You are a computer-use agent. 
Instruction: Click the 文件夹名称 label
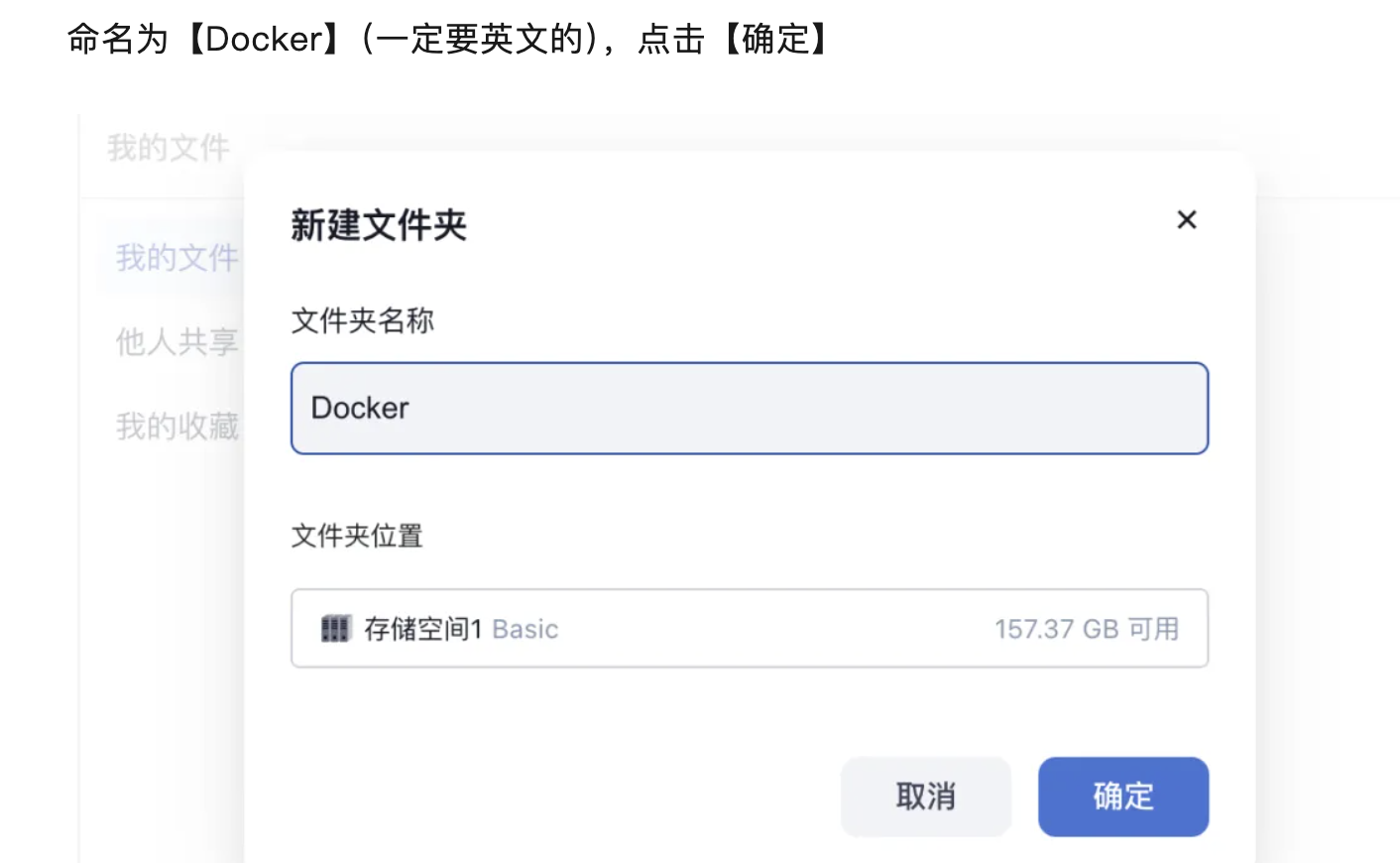(362, 320)
